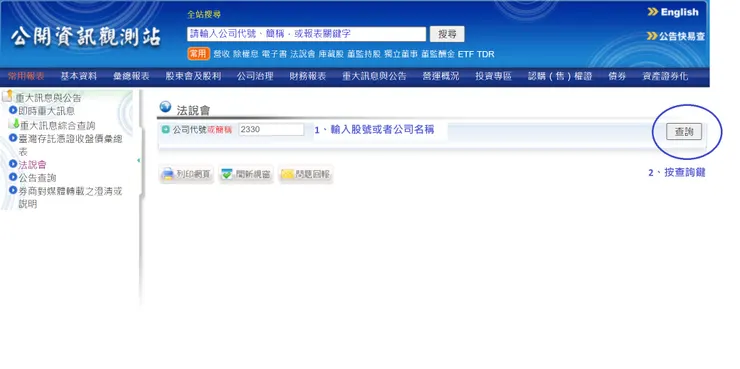Click the ETF quick keyword link
Screen dimensions: 740x369
[466, 54]
